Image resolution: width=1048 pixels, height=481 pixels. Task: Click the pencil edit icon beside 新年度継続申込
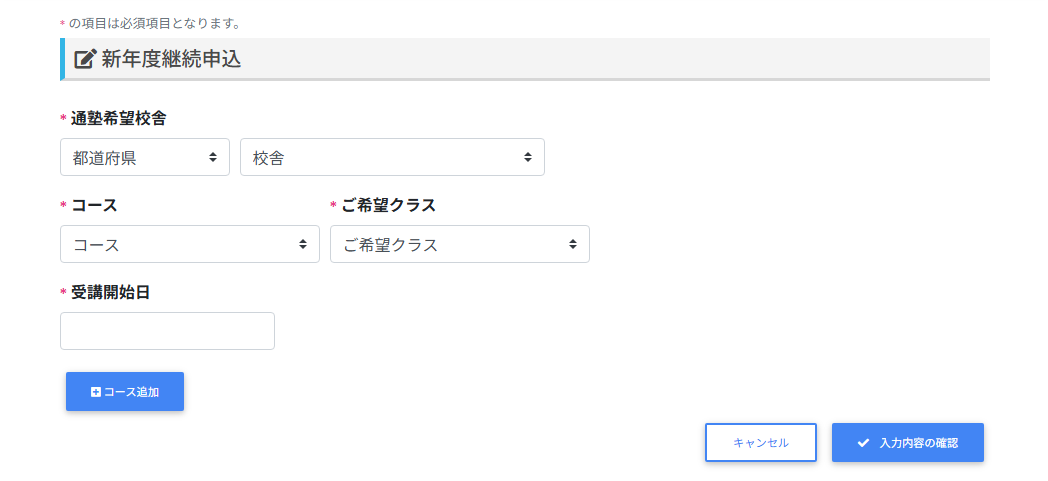click(86, 59)
